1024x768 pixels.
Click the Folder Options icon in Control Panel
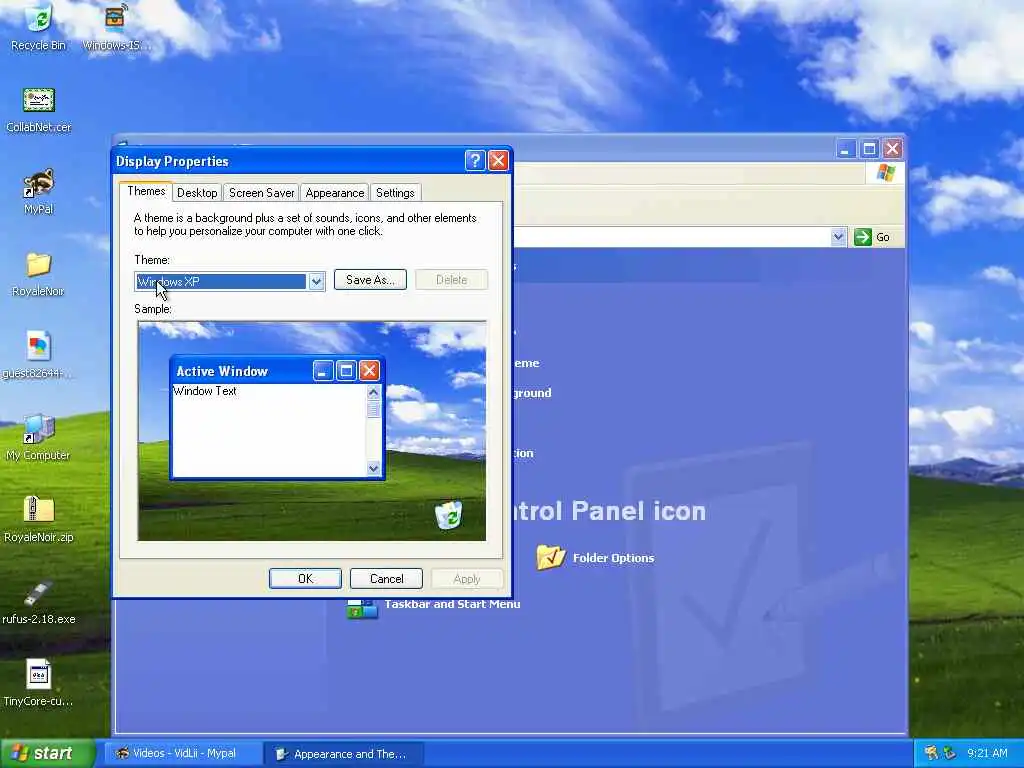(x=551, y=558)
